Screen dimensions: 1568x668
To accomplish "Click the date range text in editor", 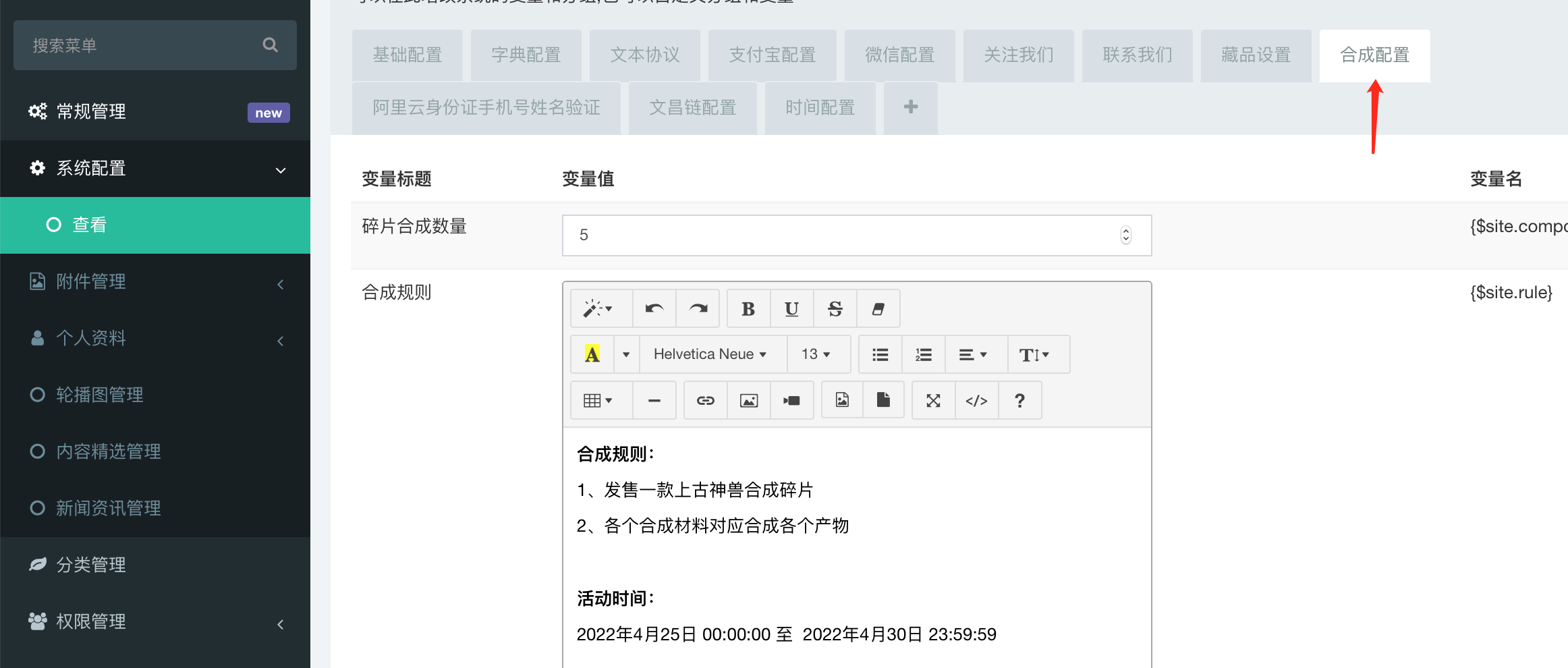I will tap(787, 635).
